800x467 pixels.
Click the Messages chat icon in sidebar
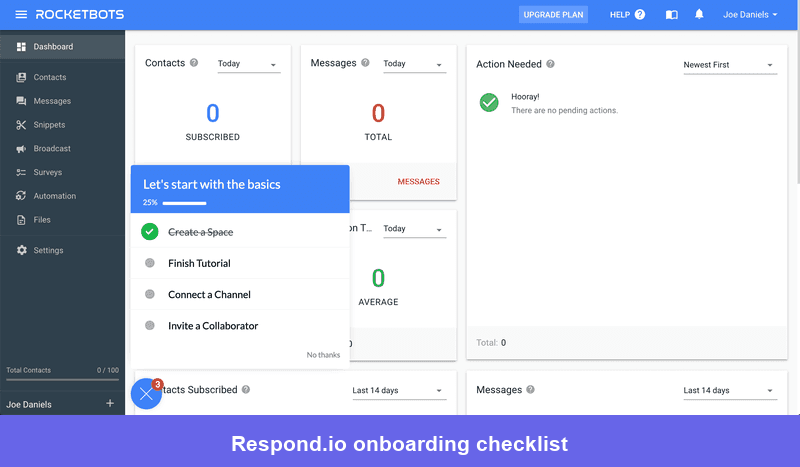point(21,101)
